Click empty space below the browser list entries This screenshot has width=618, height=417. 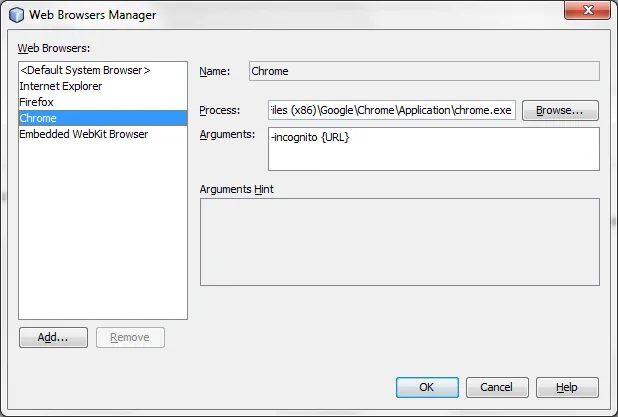pos(103,230)
